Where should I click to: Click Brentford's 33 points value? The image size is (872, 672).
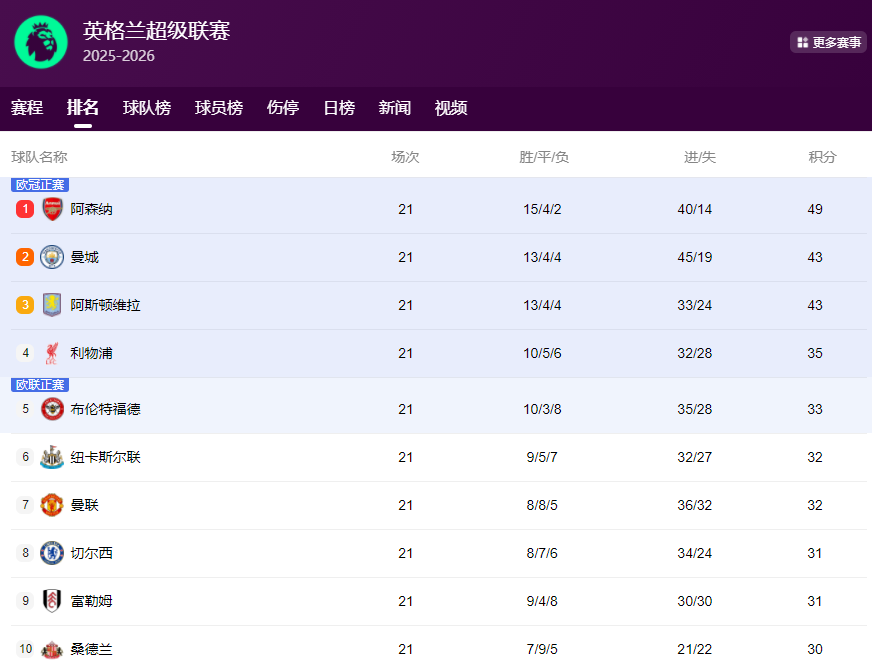pos(815,409)
